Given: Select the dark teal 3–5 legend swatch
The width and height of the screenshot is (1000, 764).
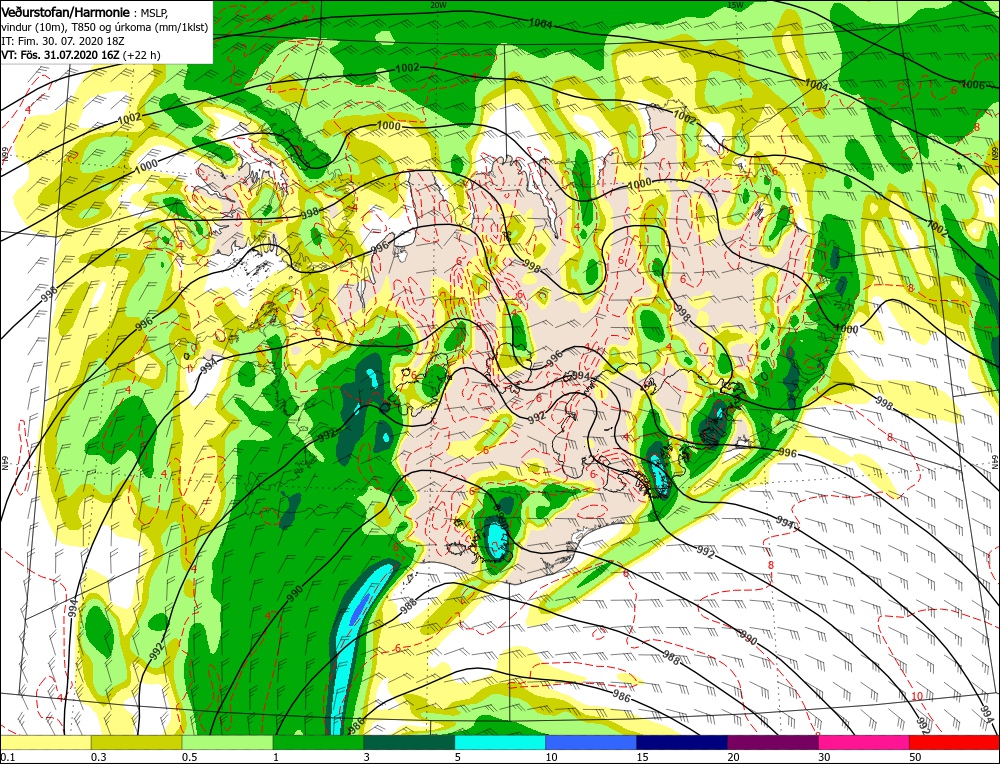Looking at the screenshot, I should [409, 742].
